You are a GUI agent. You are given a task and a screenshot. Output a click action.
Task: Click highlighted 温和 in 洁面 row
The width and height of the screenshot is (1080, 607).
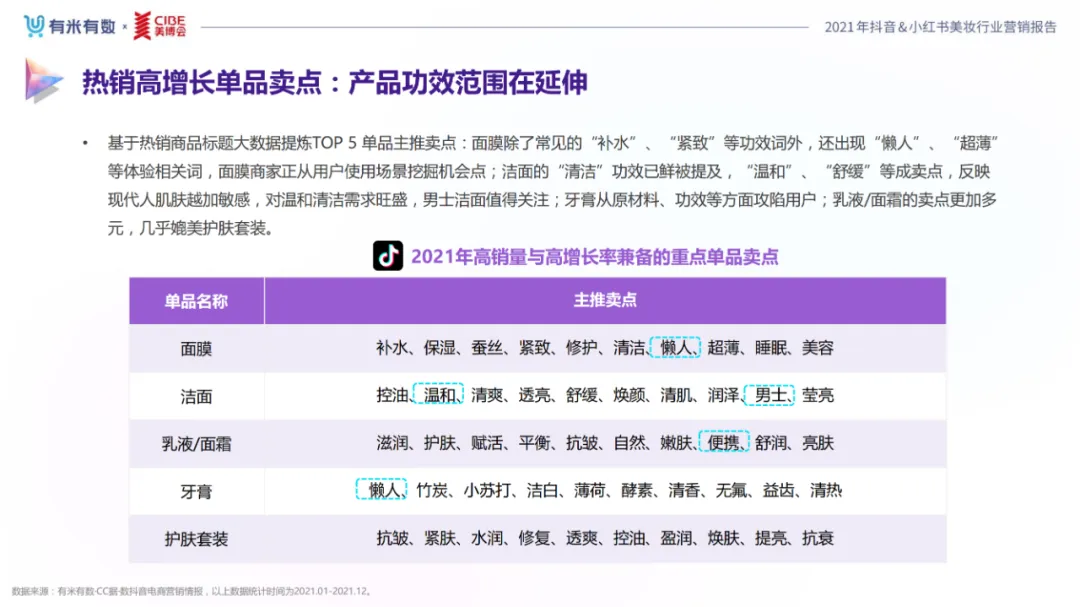[x=439, y=395]
